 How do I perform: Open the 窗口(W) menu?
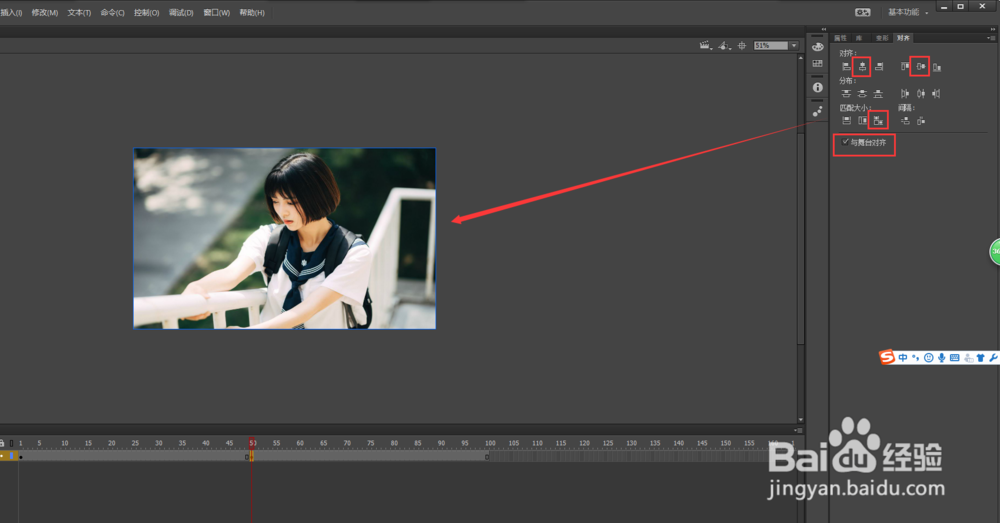[216, 13]
